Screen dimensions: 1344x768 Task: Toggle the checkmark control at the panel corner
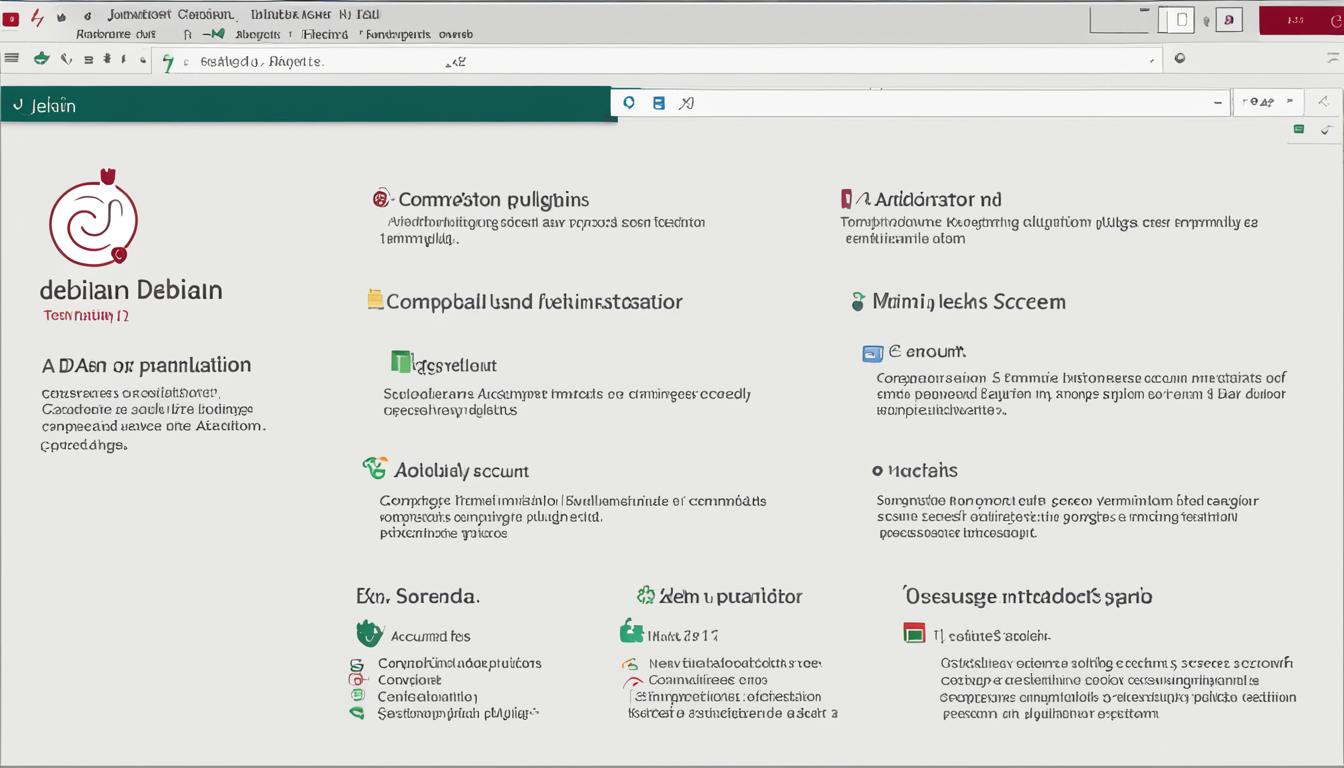(x=1327, y=130)
